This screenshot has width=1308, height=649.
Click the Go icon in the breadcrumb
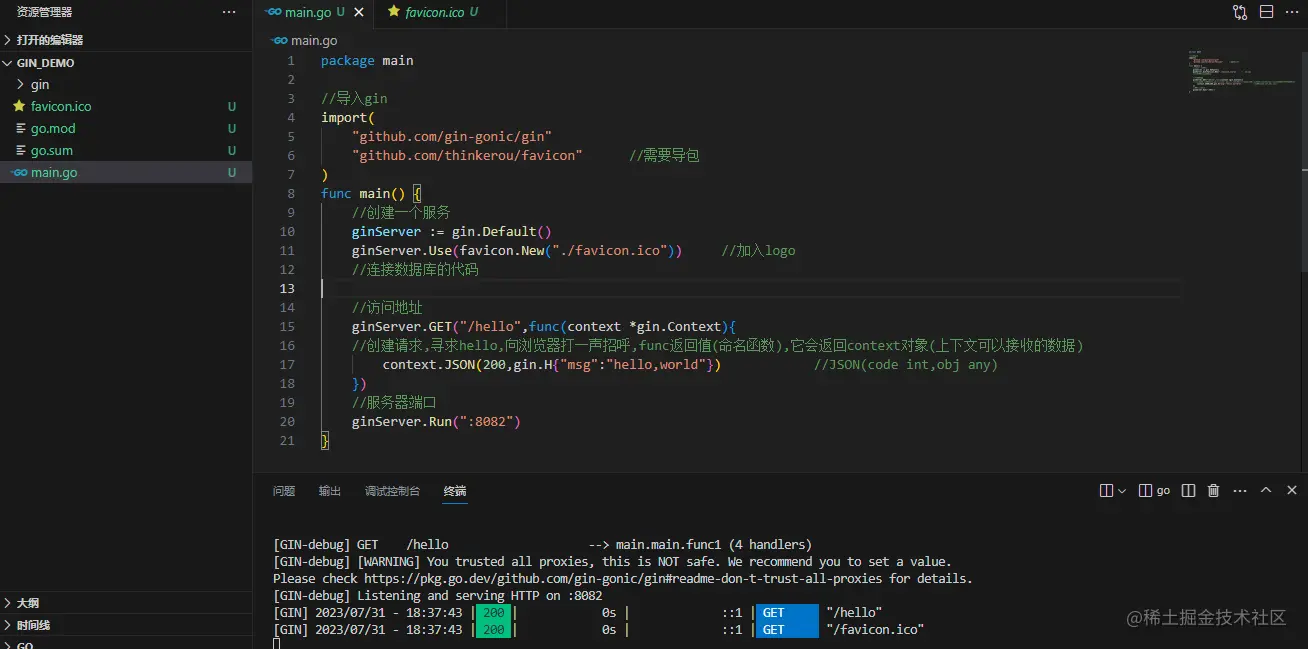[x=279, y=41]
